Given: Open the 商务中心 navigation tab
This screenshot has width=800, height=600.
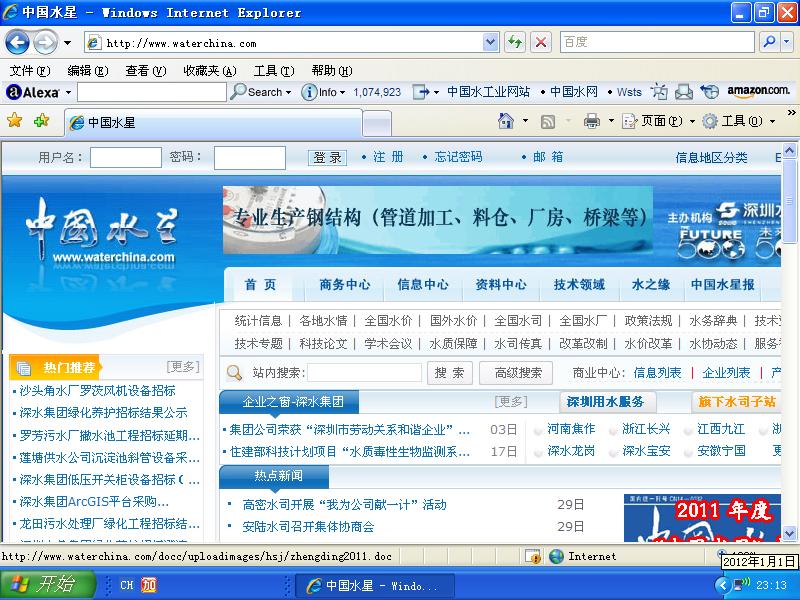Looking at the screenshot, I should [344, 285].
